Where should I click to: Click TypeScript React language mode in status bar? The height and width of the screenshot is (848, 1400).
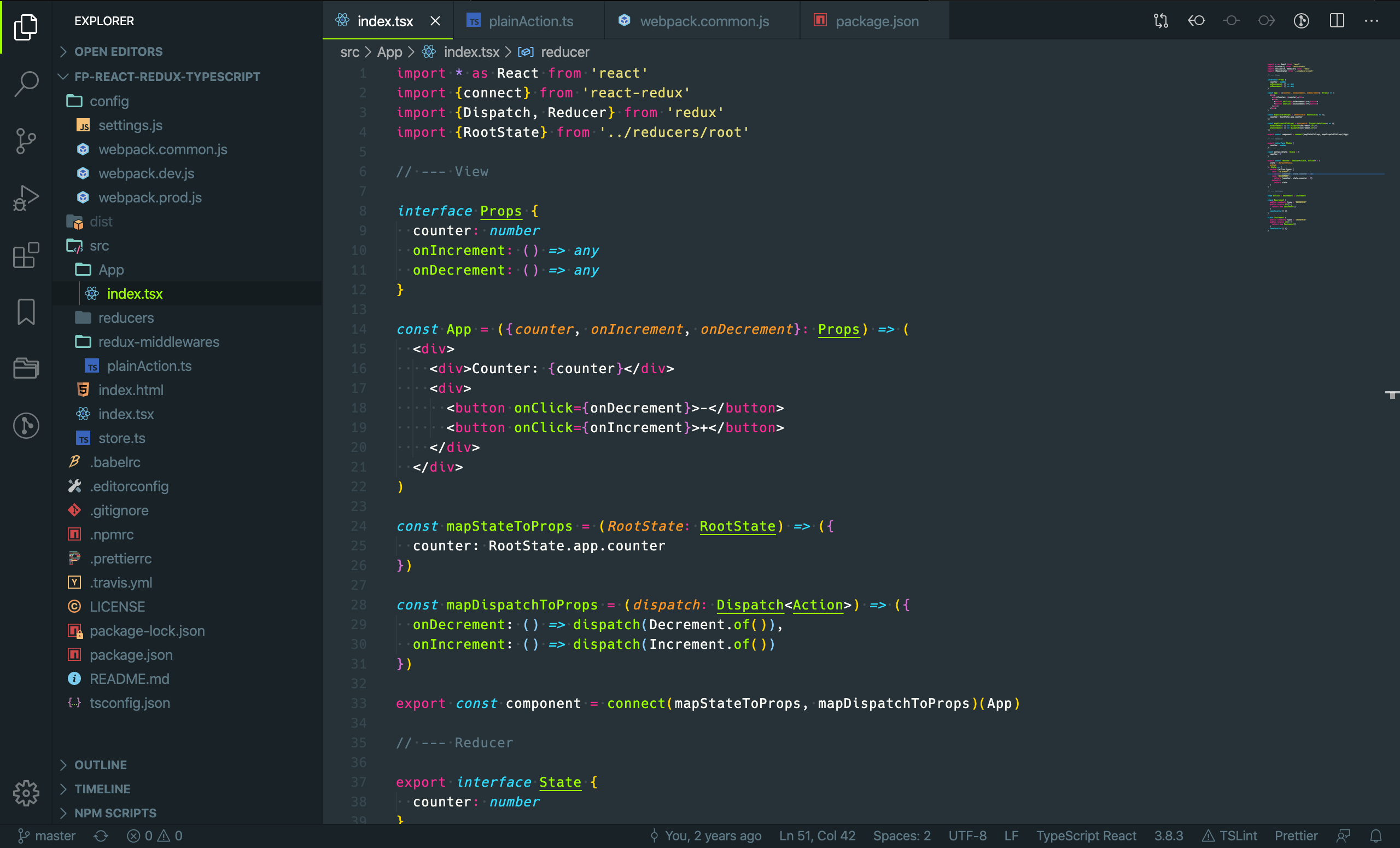(x=1086, y=835)
